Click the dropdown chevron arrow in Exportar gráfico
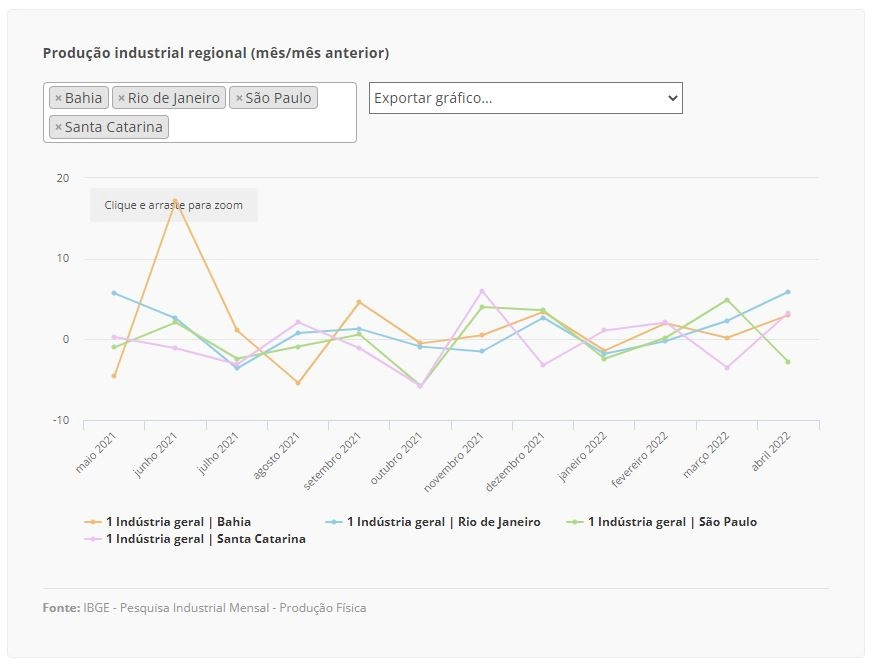877x665 pixels. pos(672,98)
